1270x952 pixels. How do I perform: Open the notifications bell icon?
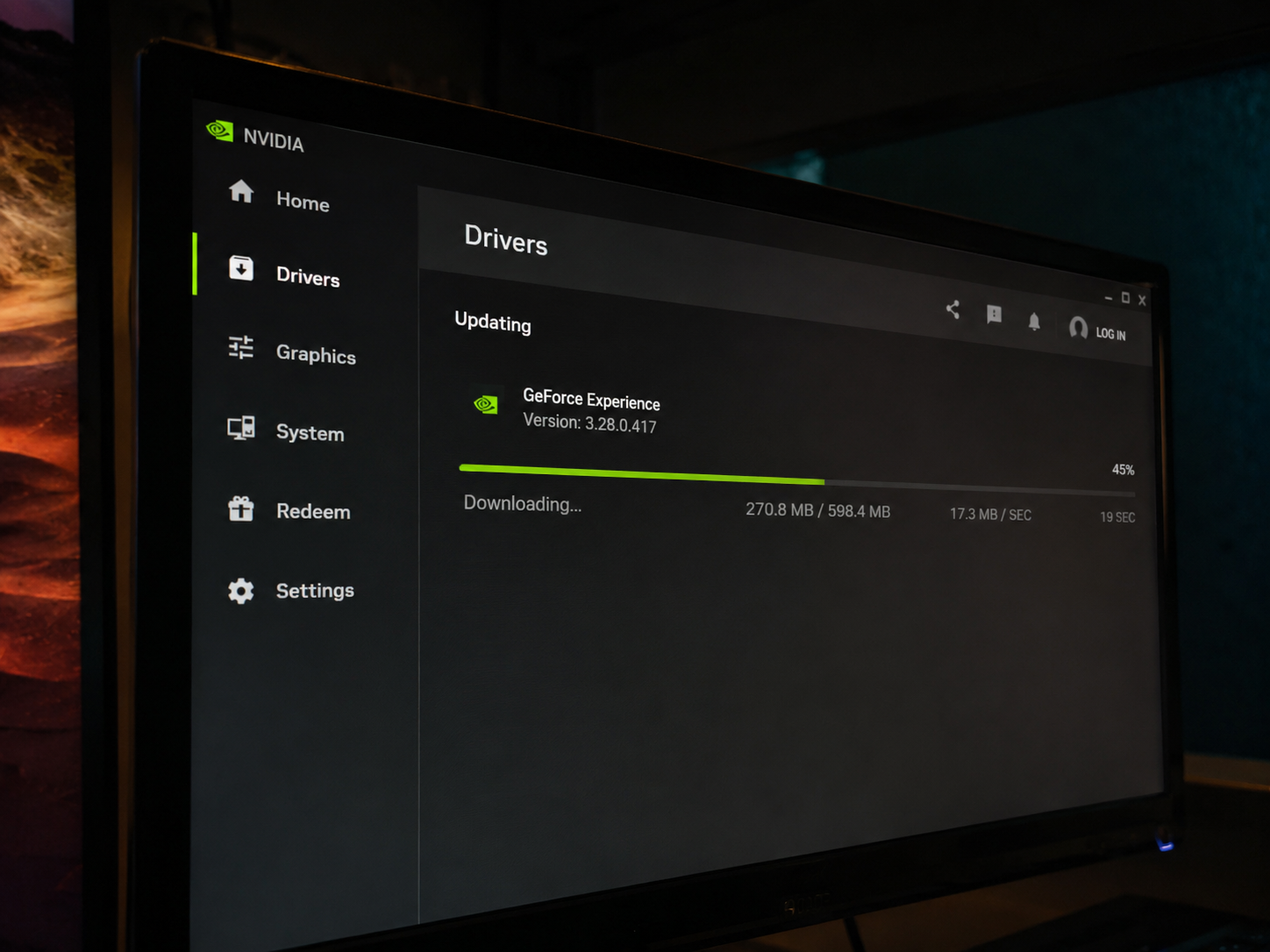click(x=1034, y=322)
